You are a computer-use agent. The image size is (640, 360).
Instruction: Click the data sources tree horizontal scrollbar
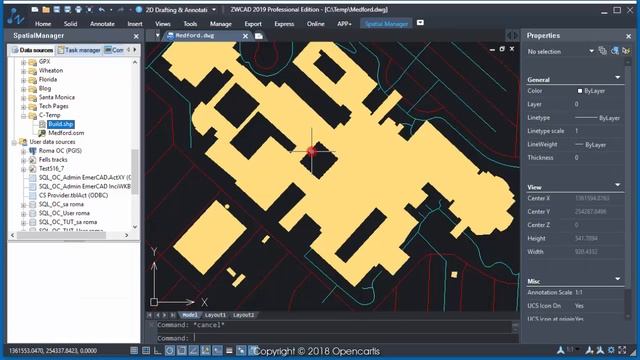61,236
